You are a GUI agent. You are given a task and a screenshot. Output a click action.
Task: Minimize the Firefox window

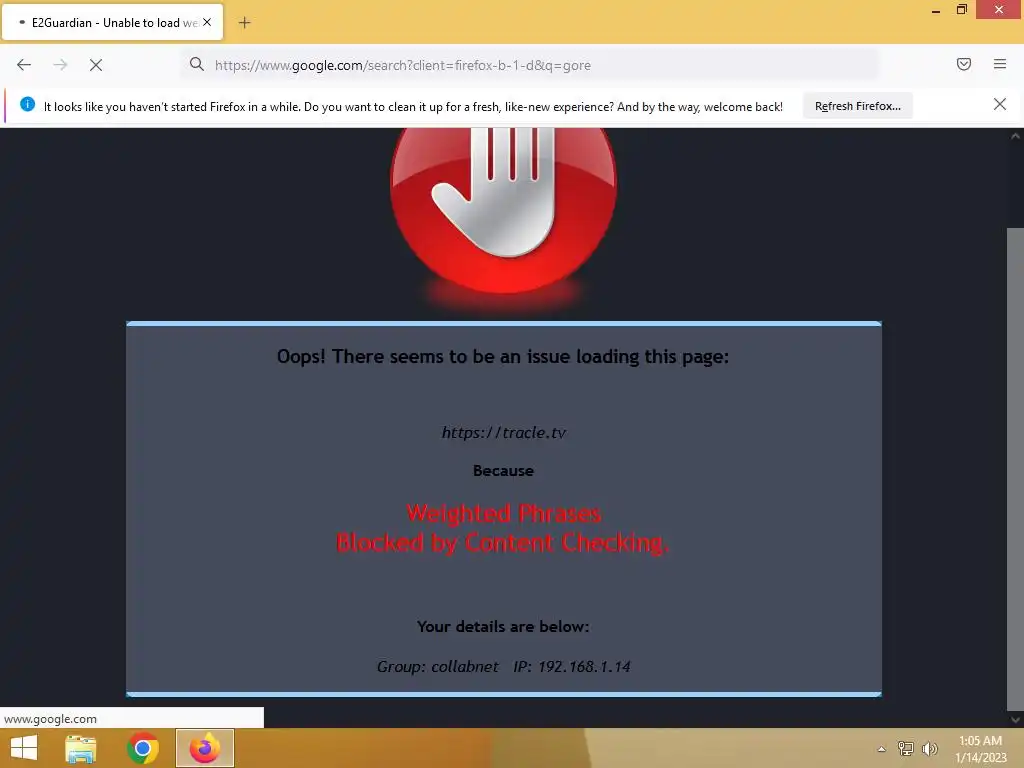click(936, 10)
